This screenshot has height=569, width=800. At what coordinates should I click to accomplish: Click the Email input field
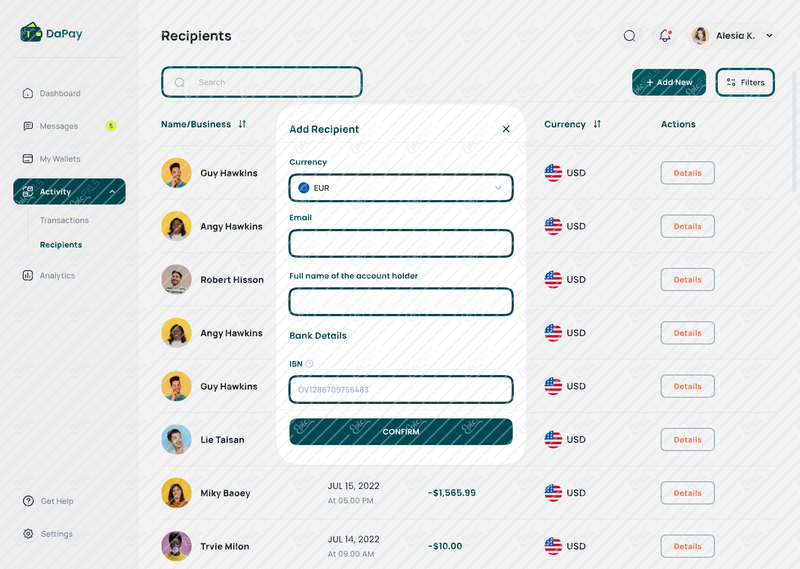[401, 243]
